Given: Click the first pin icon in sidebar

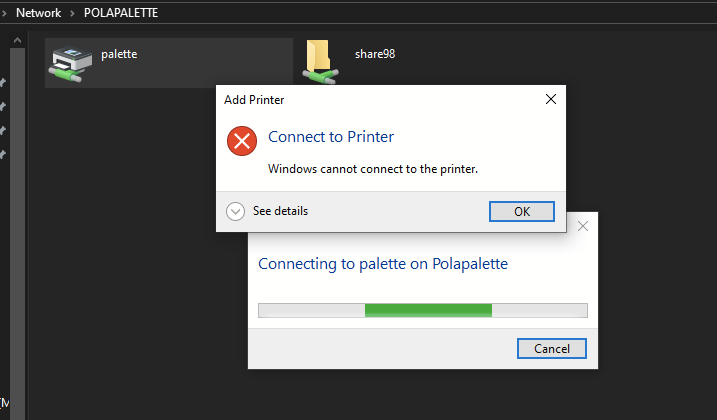Looking at the screenshot, I should coord(3,83).
